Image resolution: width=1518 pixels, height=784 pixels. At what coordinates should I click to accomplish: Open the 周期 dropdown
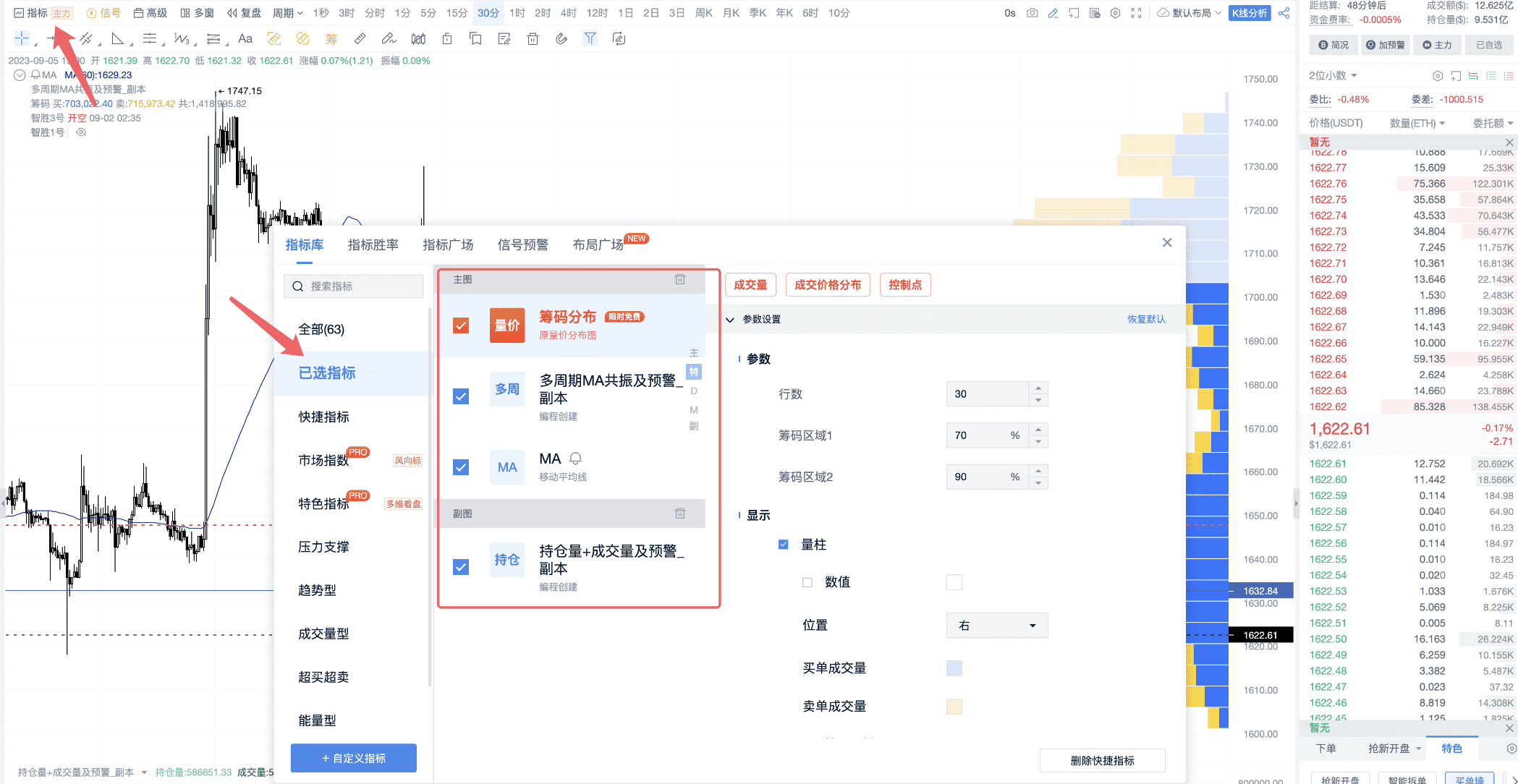[288, 13]
